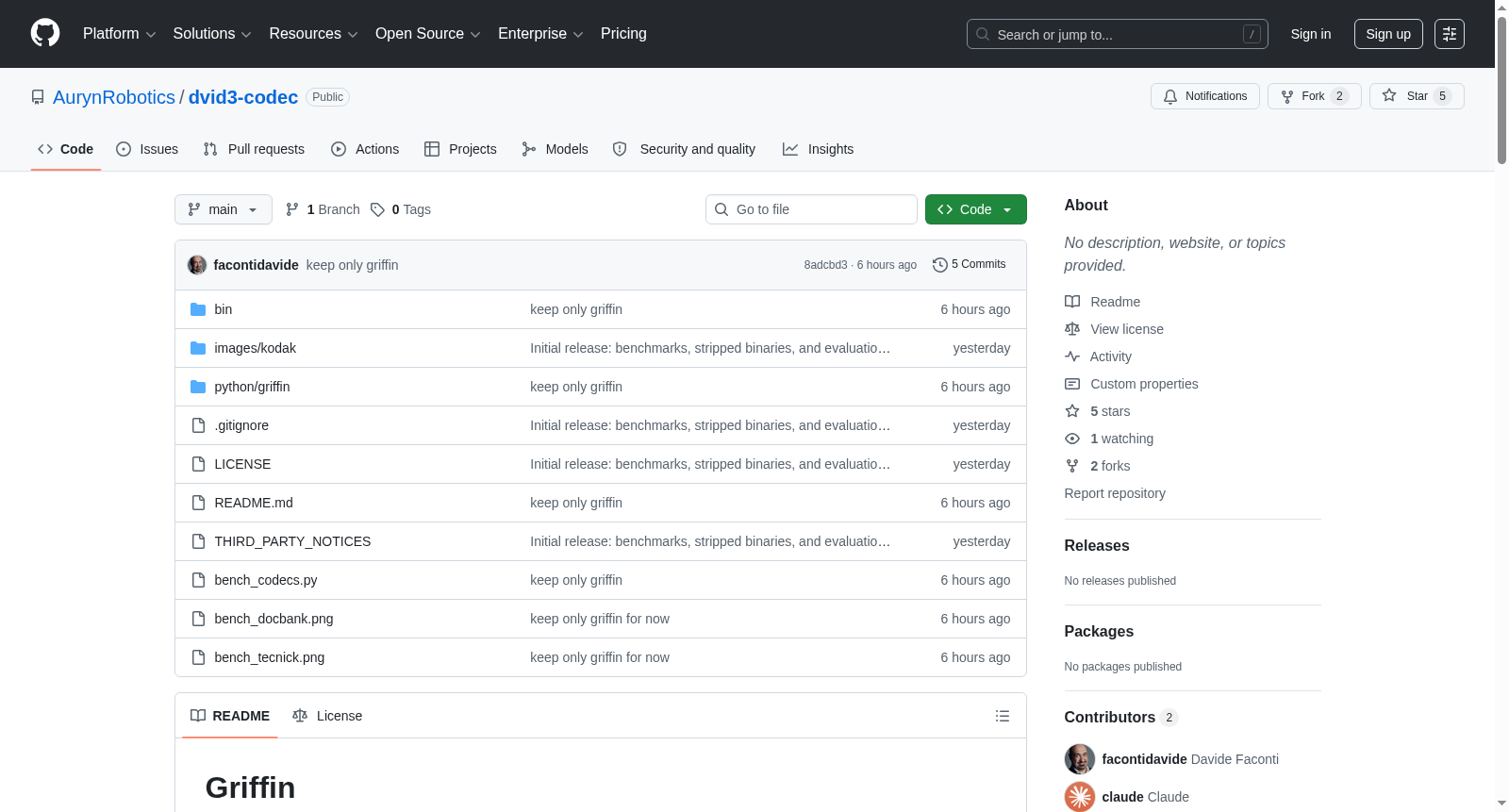Screen dimensions: 1509x812
Task: Click the search magnifier icon in header
Action: [983, 34]
